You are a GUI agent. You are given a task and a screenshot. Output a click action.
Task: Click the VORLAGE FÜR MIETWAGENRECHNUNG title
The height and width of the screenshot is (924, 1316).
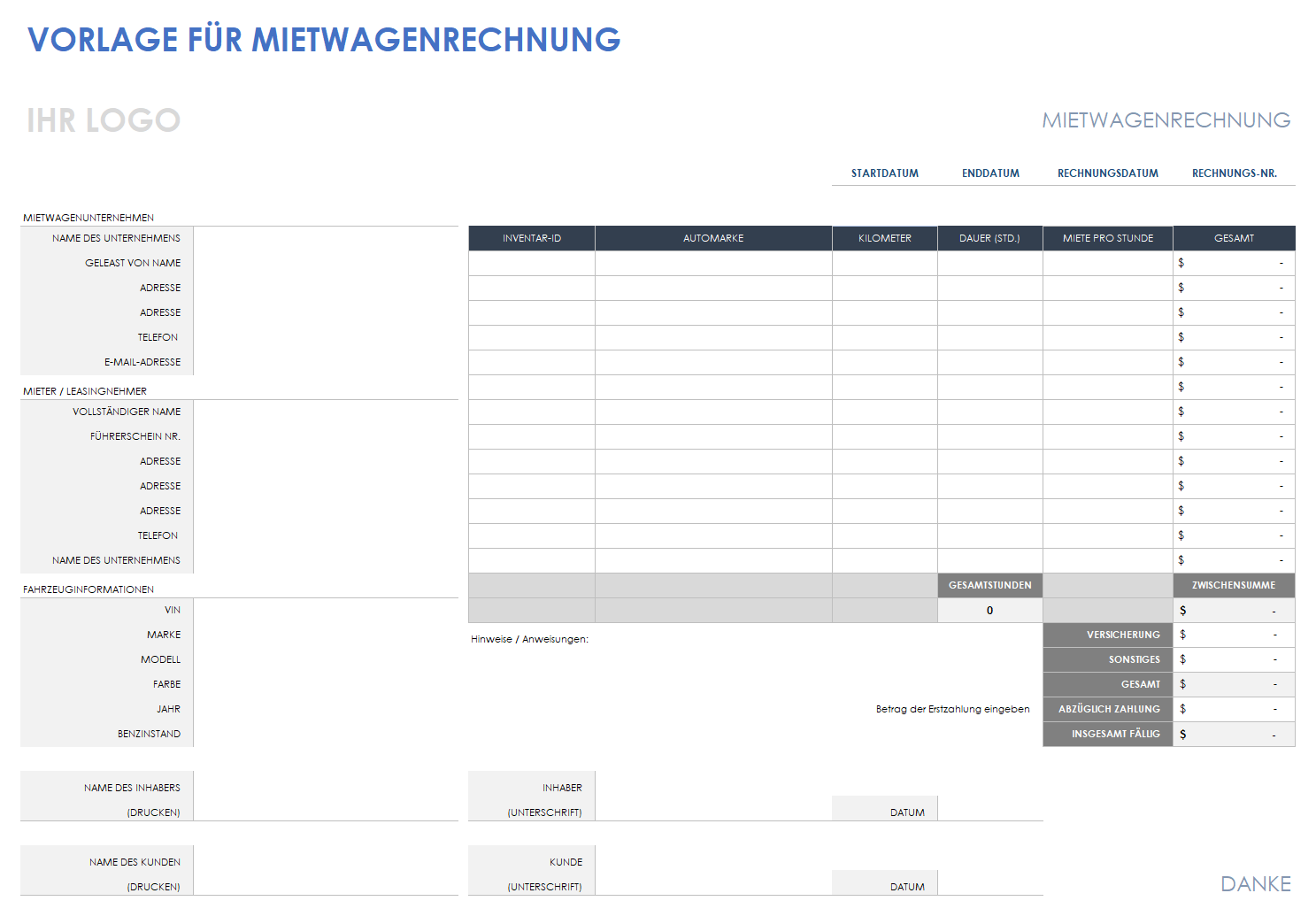click(x=324, y=40)
